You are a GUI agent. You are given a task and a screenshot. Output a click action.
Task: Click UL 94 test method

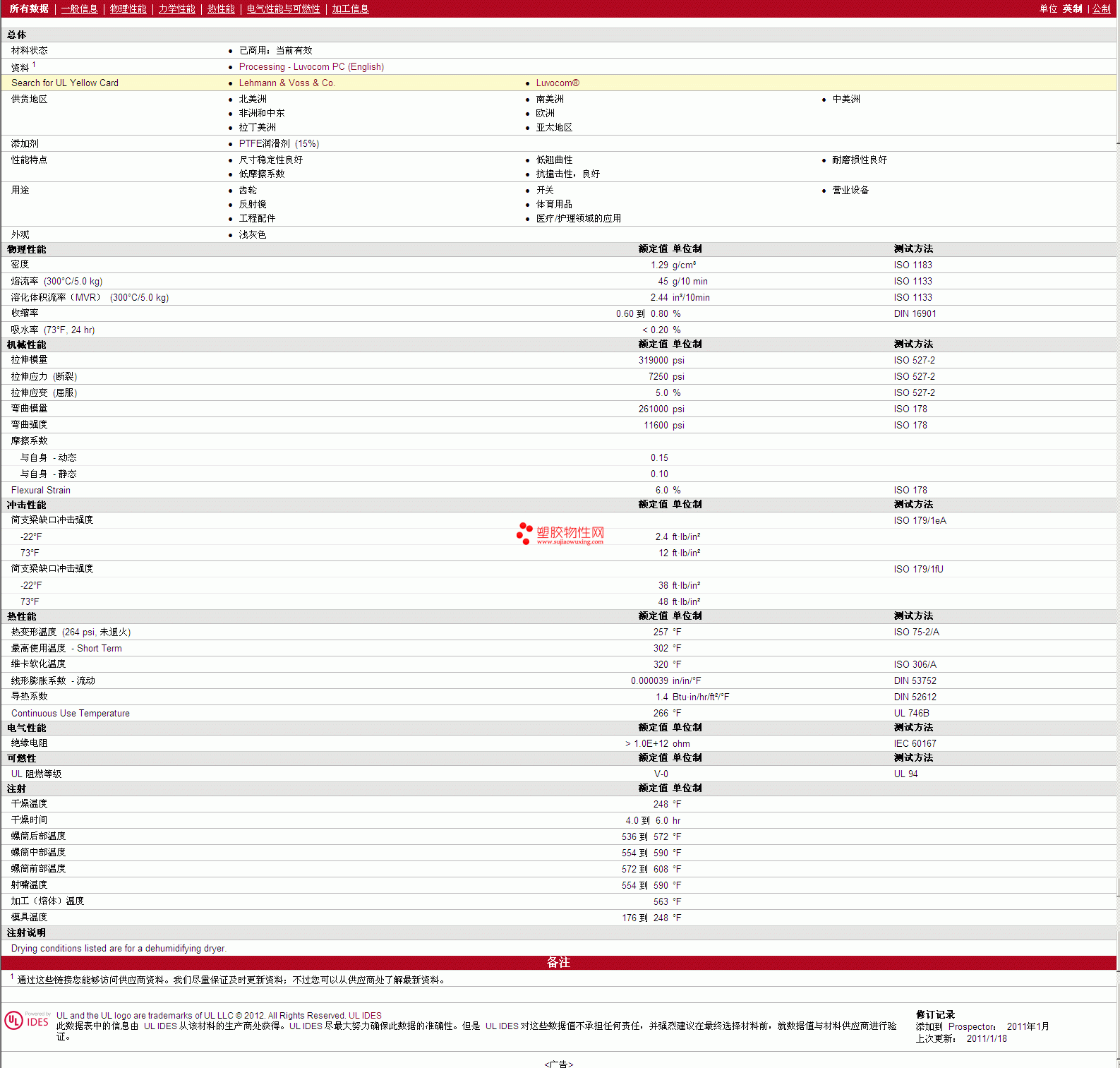[905, 774]
